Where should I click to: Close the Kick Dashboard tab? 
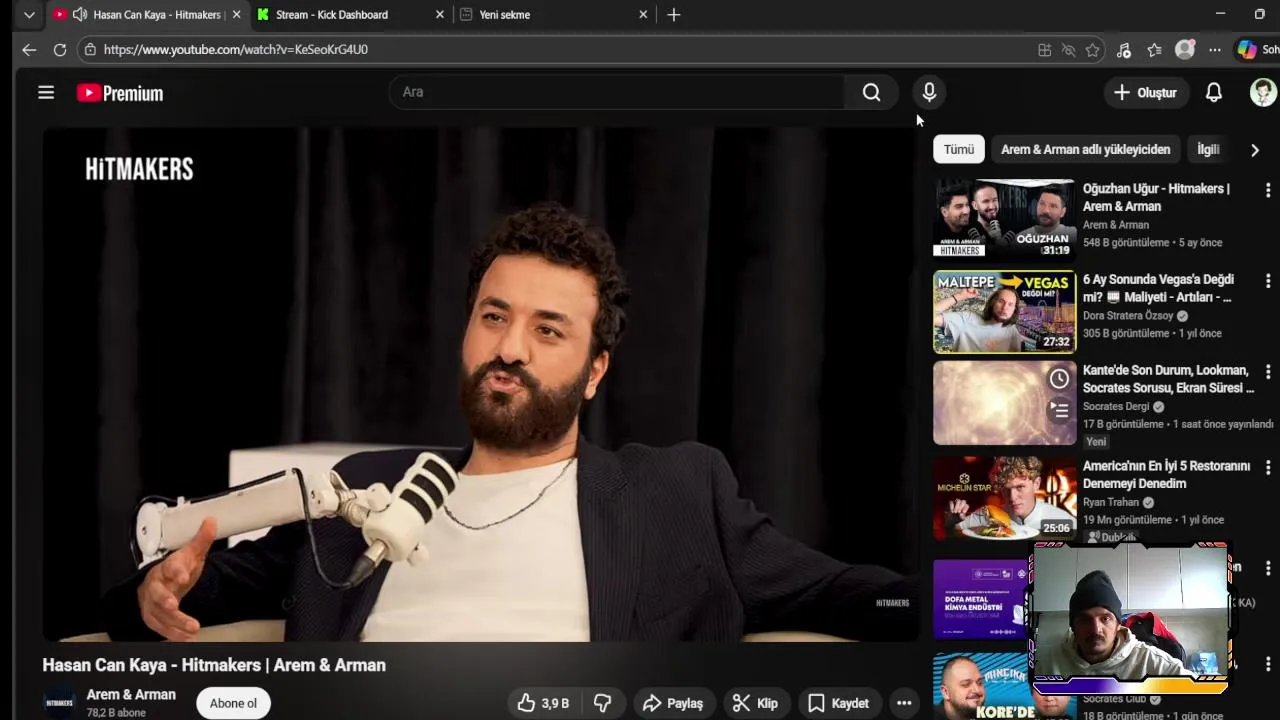click(440, 15)
